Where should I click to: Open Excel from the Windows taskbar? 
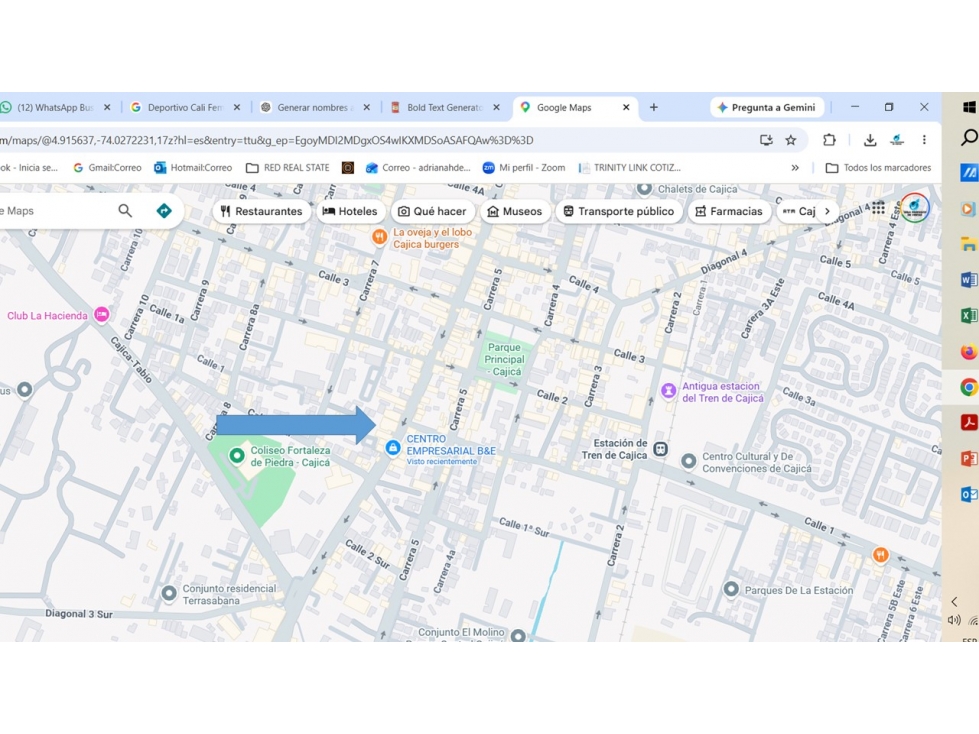coord(968,315)
